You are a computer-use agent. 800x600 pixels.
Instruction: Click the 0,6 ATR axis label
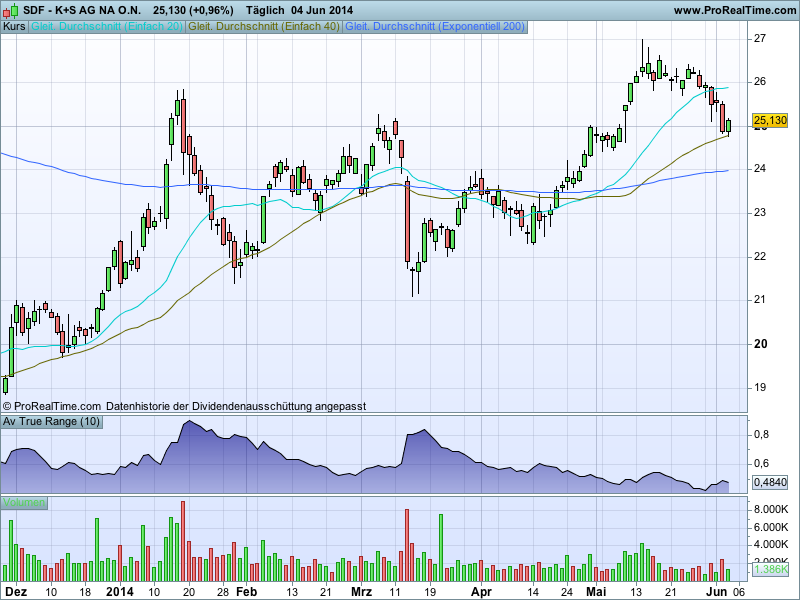point(761,464)
